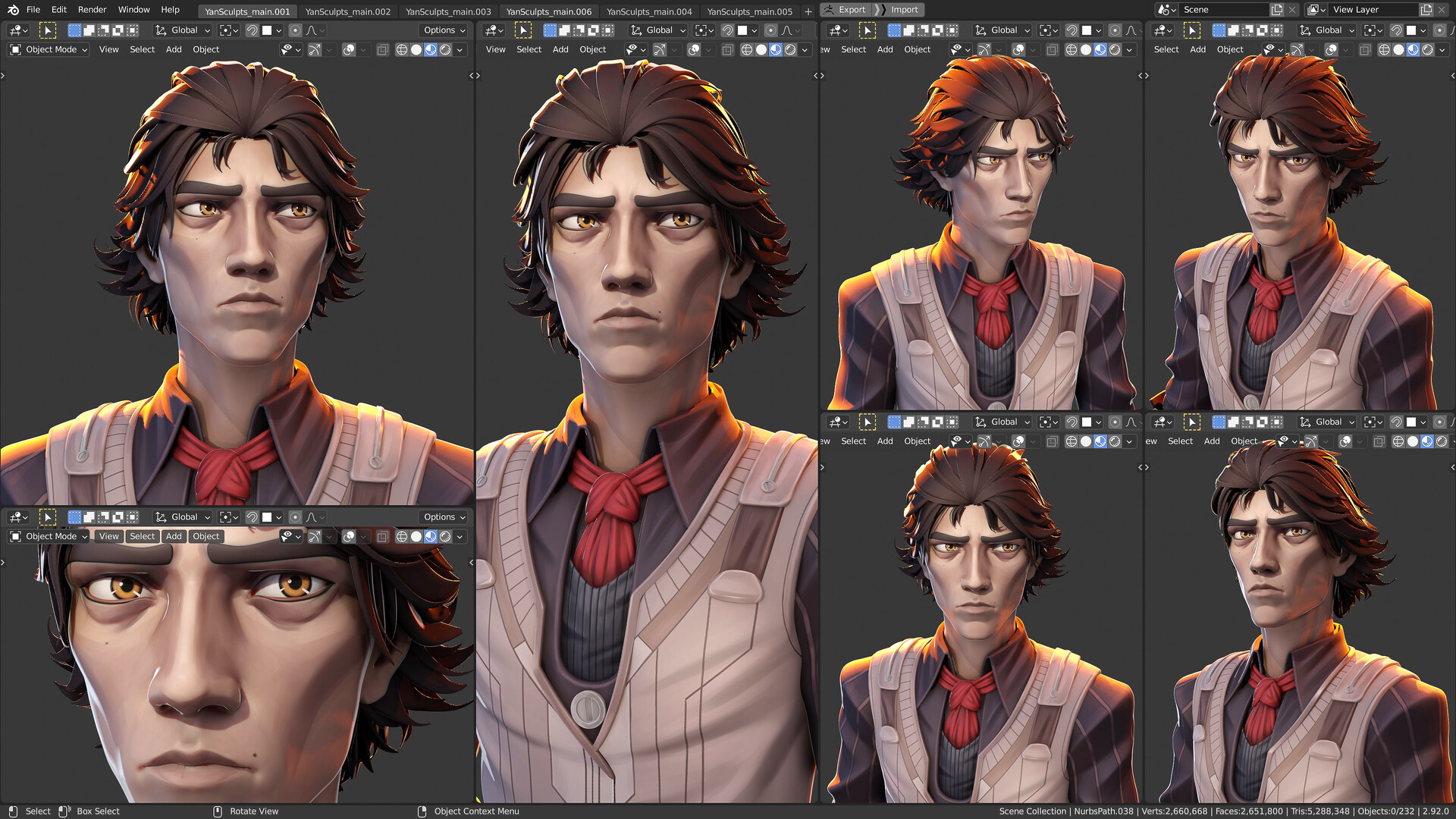
Task: Choose Invert selection mode in top row last viewport
Action: pos(1263,30)
